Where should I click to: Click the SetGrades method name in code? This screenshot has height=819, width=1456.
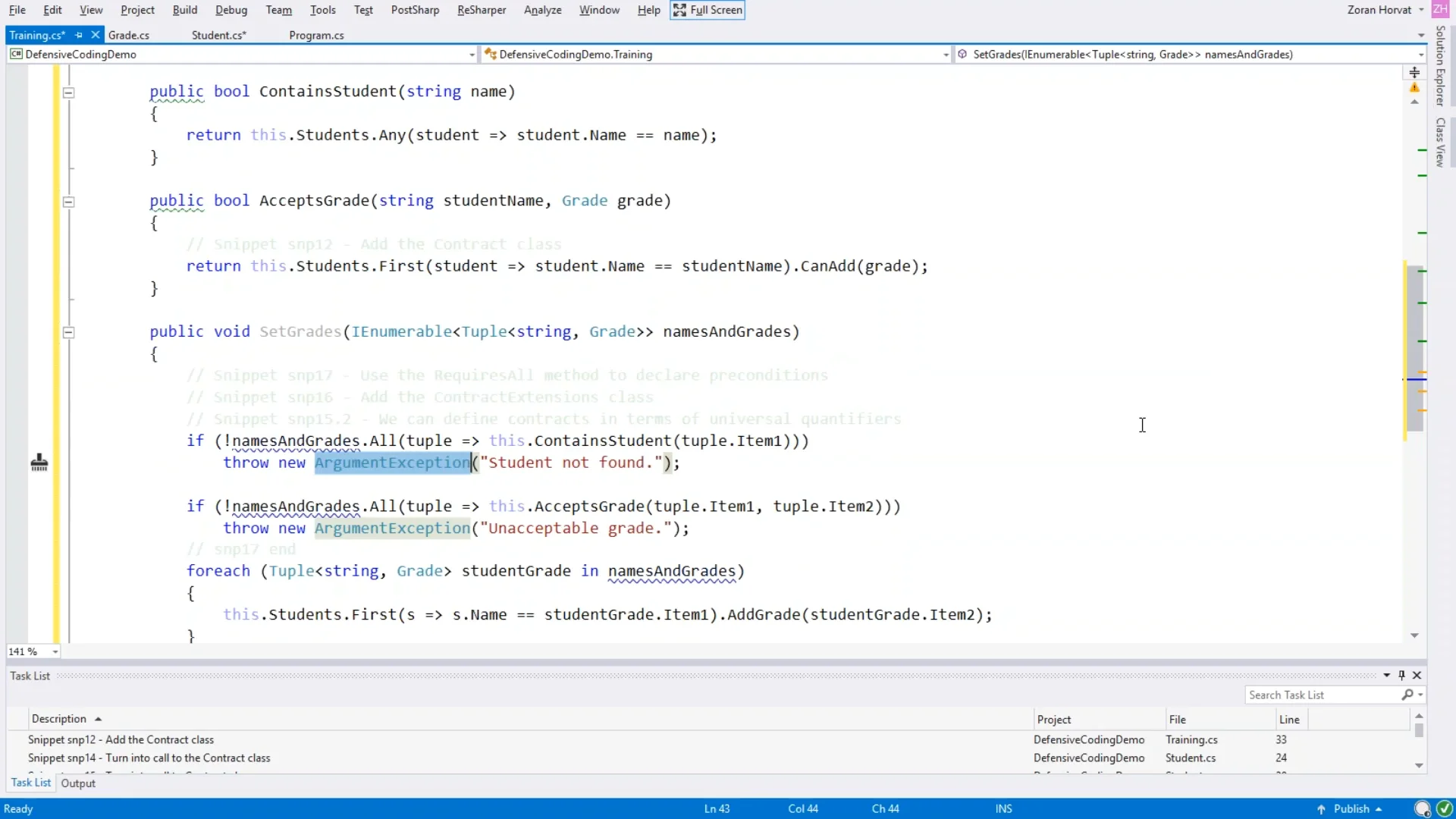(x=300, y=331)
